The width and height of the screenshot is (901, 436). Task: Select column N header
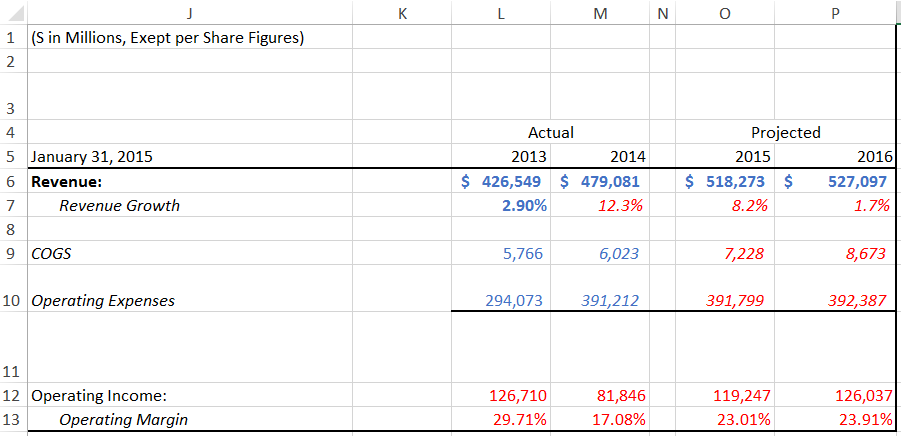click(663, 14)
